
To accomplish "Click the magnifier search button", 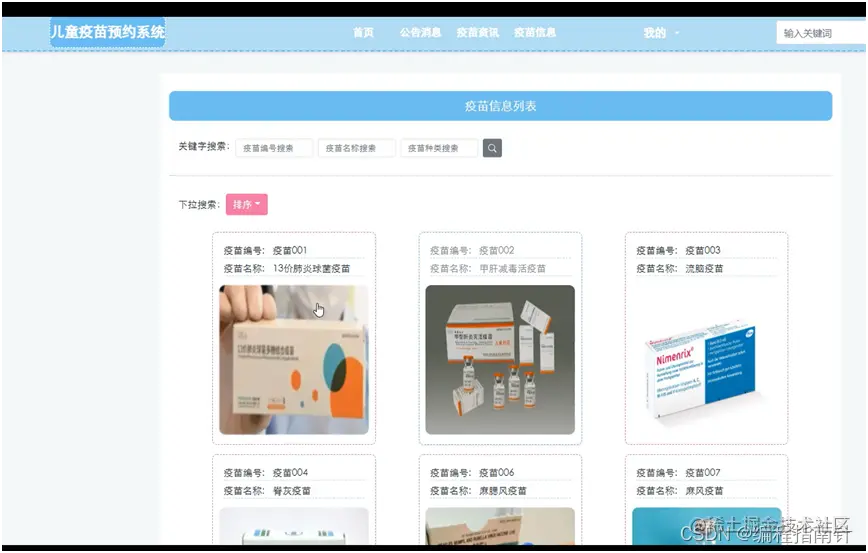I will 492,148.
